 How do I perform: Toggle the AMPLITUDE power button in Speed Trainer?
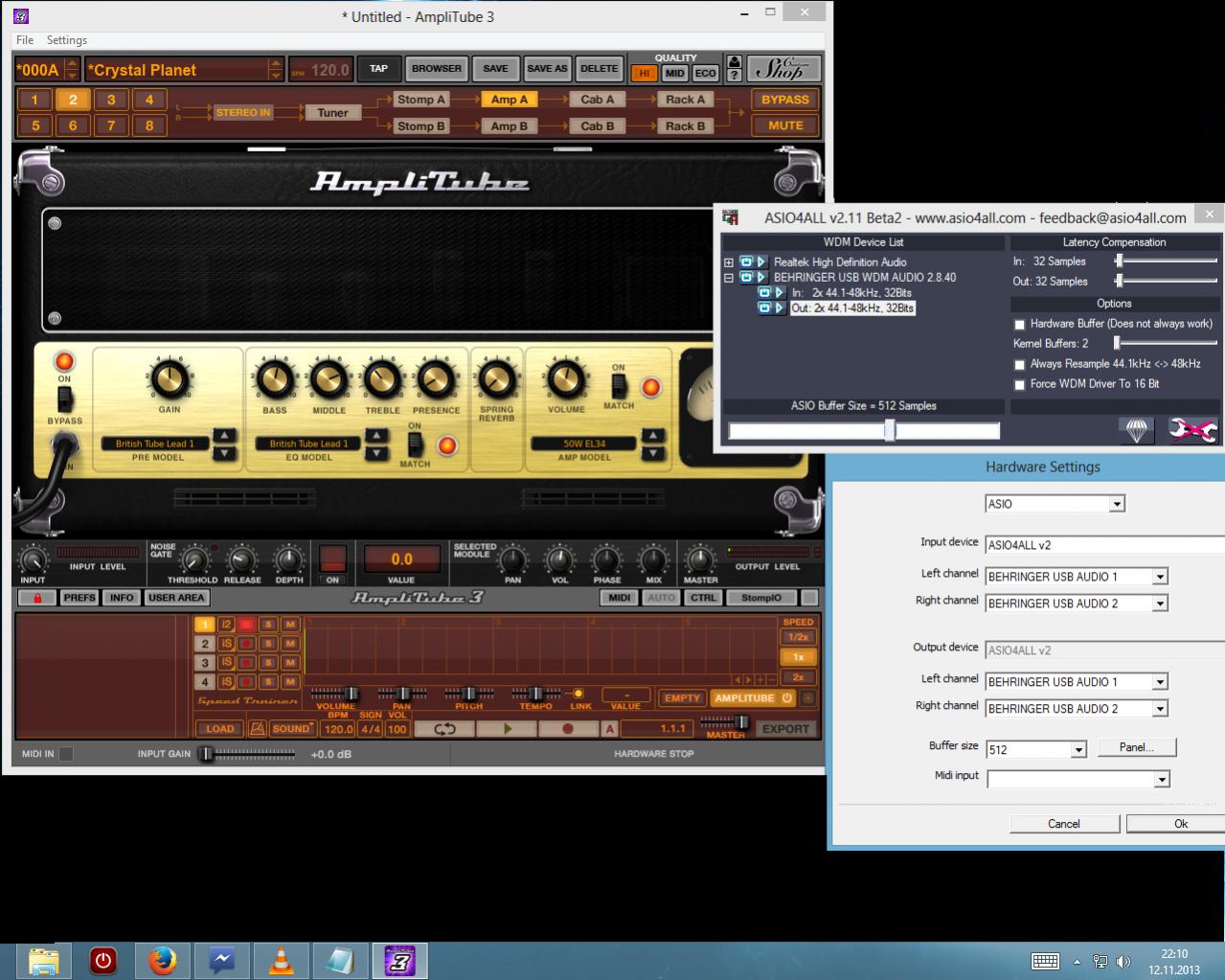pyautogui.click(x=753, y=698)
